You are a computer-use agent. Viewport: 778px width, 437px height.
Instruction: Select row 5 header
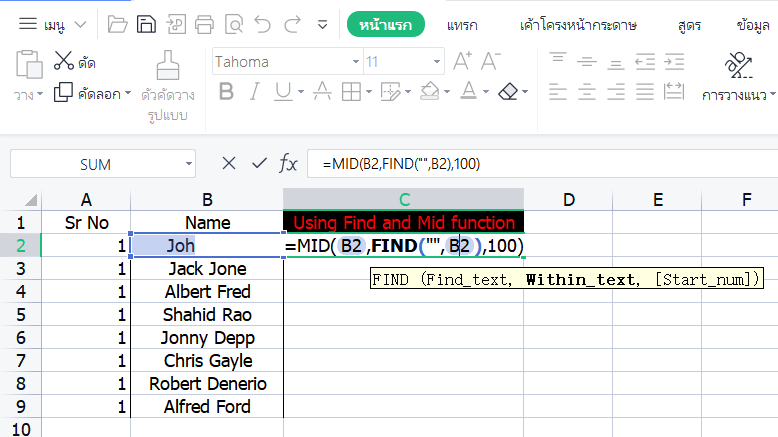point(20,314)
